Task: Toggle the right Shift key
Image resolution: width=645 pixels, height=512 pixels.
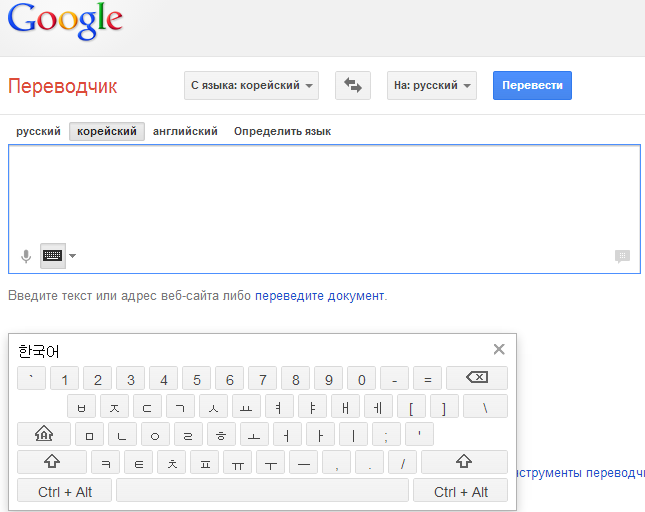Action: coord(464,461)
